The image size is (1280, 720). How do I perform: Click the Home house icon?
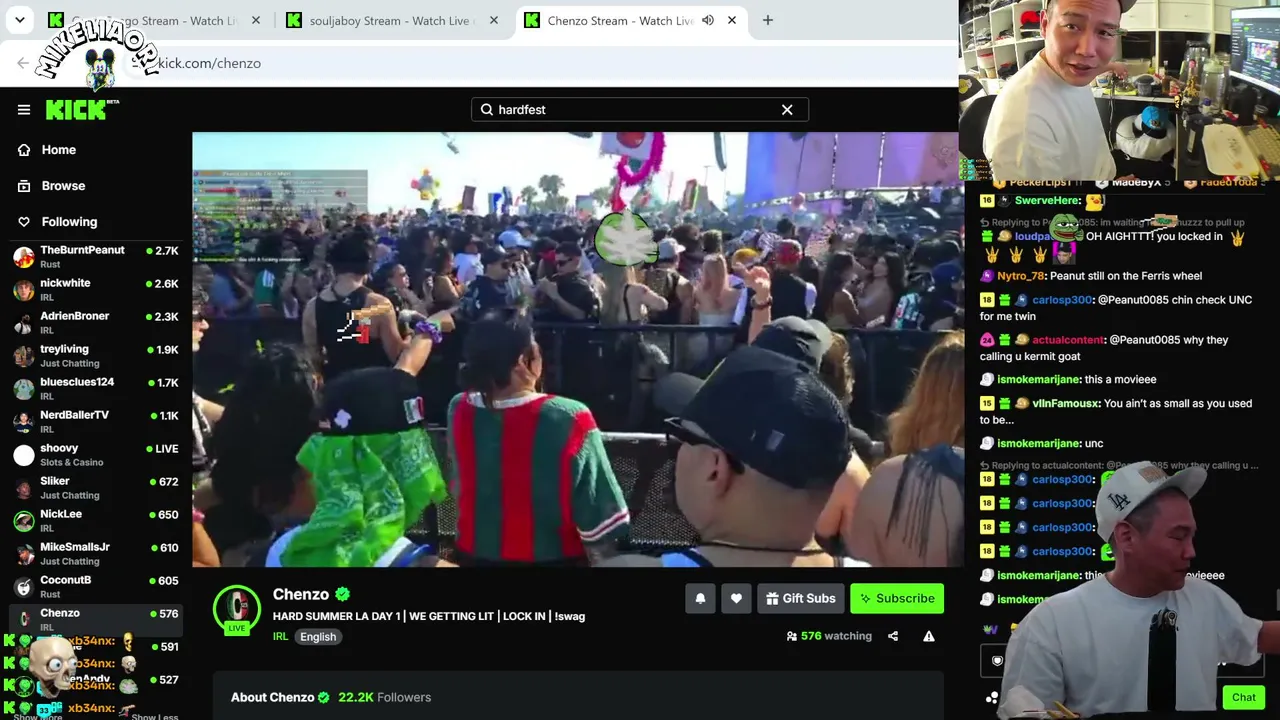coord(24,150)
